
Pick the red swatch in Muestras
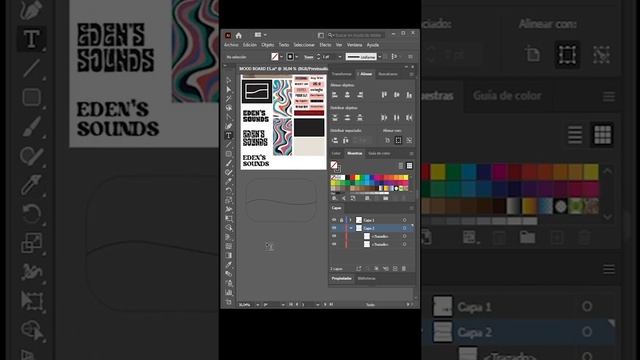click(x=352, y=177)
